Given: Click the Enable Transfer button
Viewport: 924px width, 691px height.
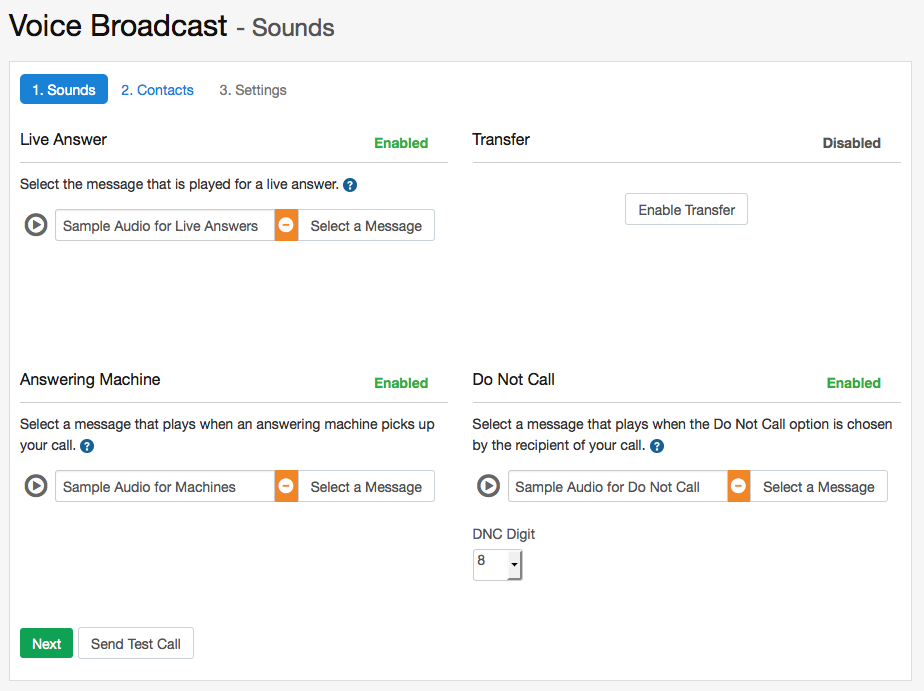Looking at the screenshot, I should click(686, 210).
